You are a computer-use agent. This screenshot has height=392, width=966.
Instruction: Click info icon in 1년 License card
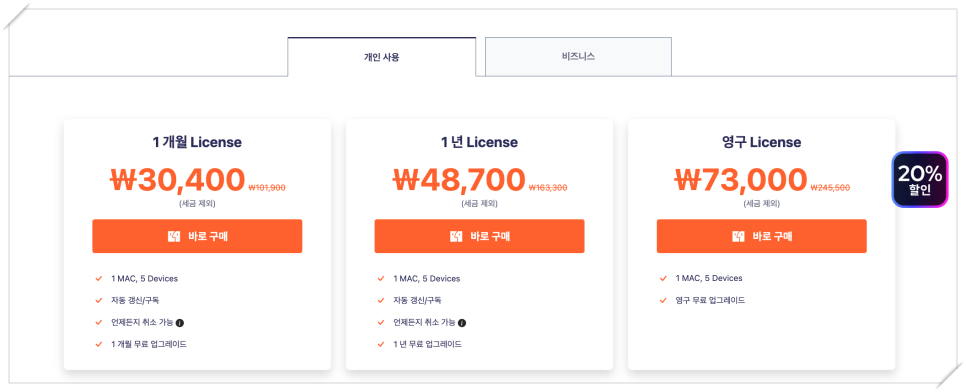tap(462, 322)
